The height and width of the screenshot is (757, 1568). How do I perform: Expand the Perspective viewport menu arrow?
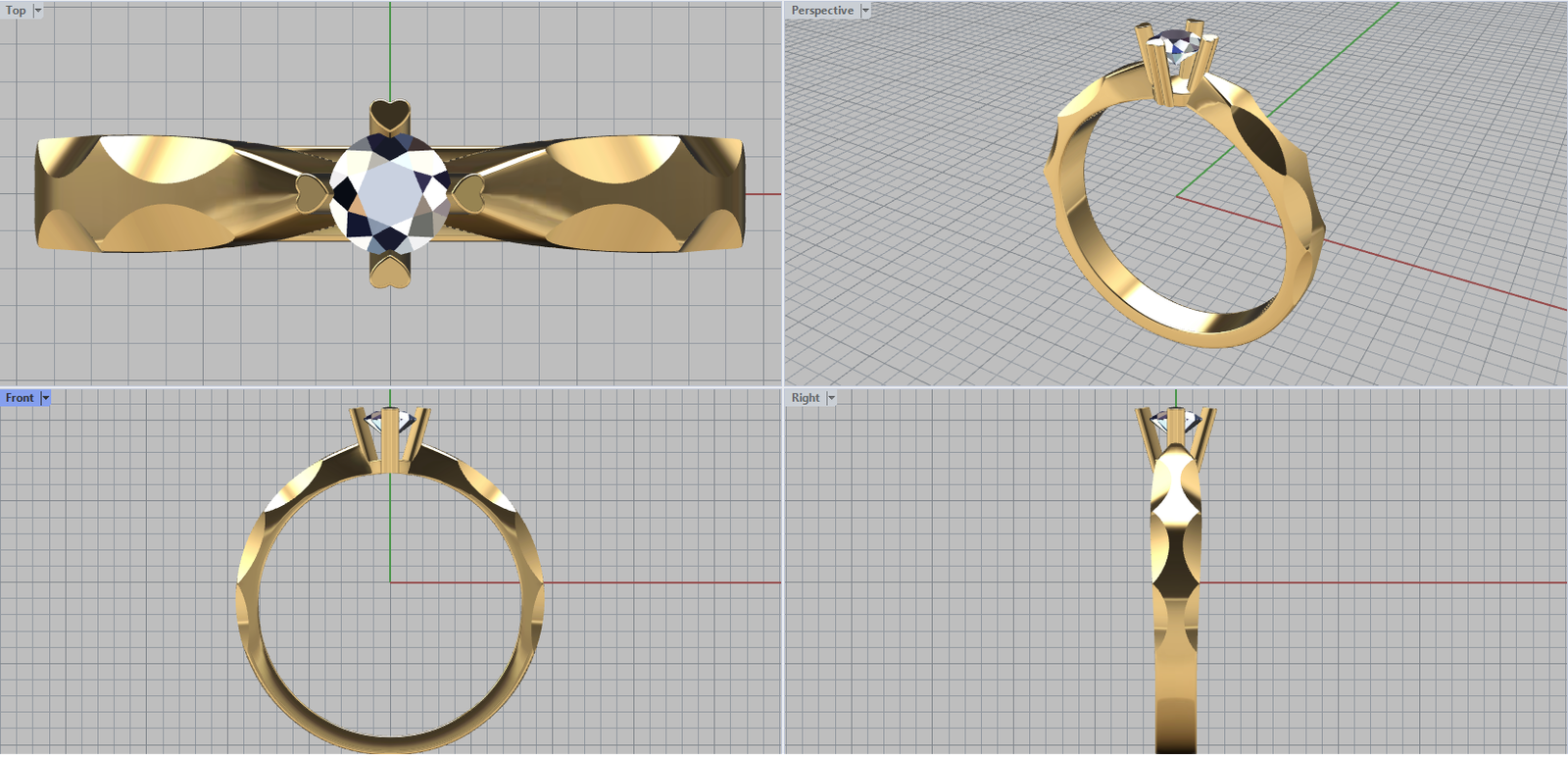pos(865,11)
